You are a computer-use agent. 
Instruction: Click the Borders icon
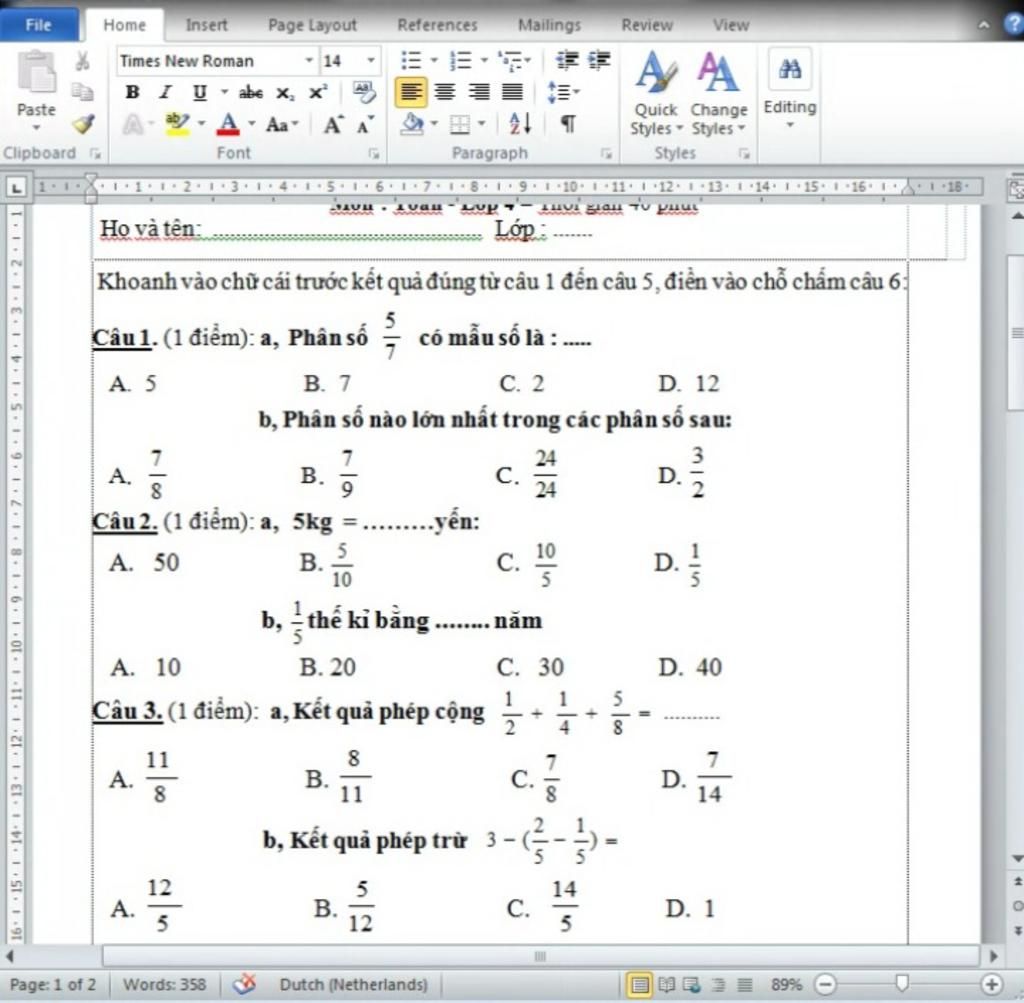(460, 124)
